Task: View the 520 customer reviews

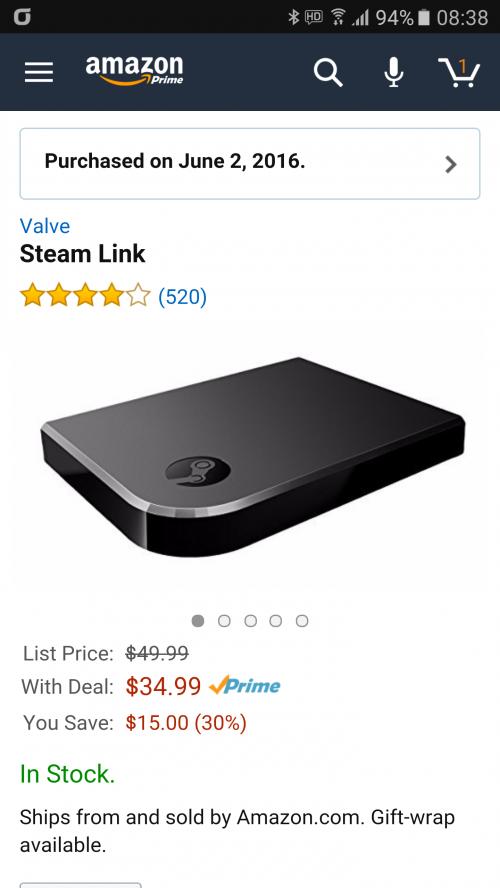Action: [182, 296]
